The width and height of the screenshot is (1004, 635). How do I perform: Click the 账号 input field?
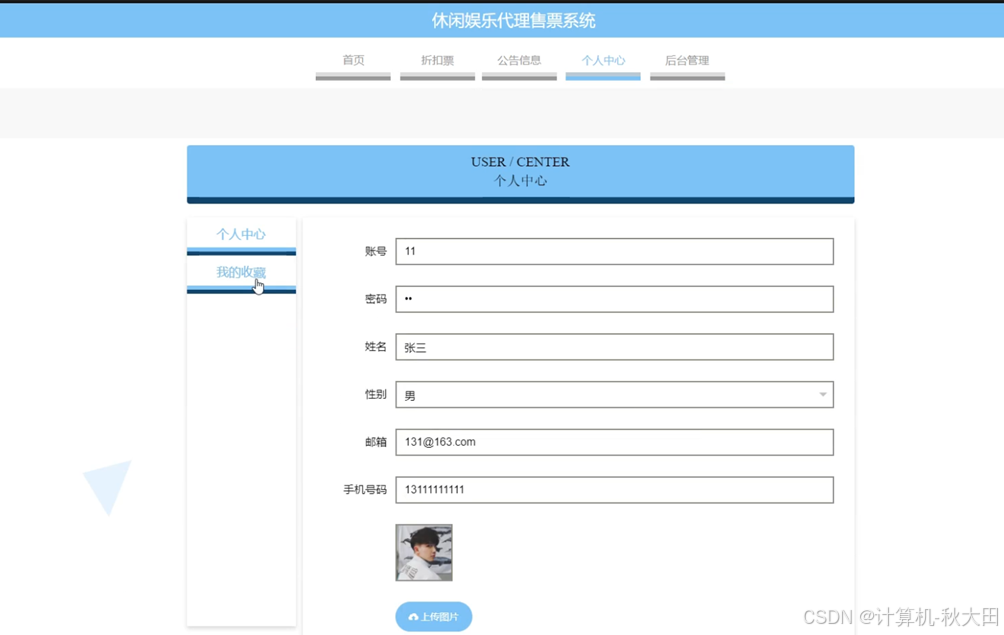[614, 251]
